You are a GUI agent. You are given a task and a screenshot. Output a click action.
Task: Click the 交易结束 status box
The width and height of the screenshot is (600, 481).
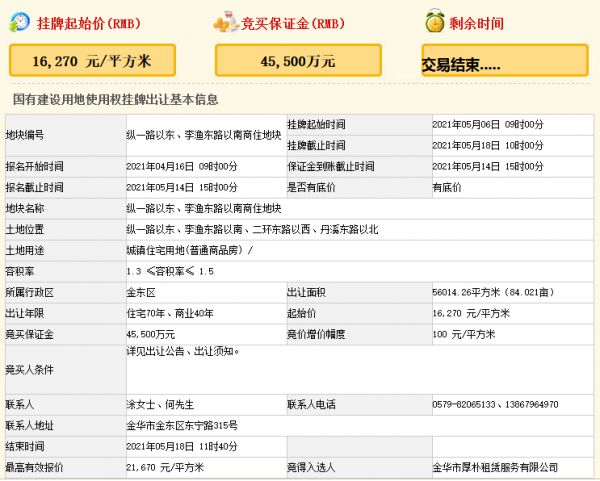tap(505, 60)
